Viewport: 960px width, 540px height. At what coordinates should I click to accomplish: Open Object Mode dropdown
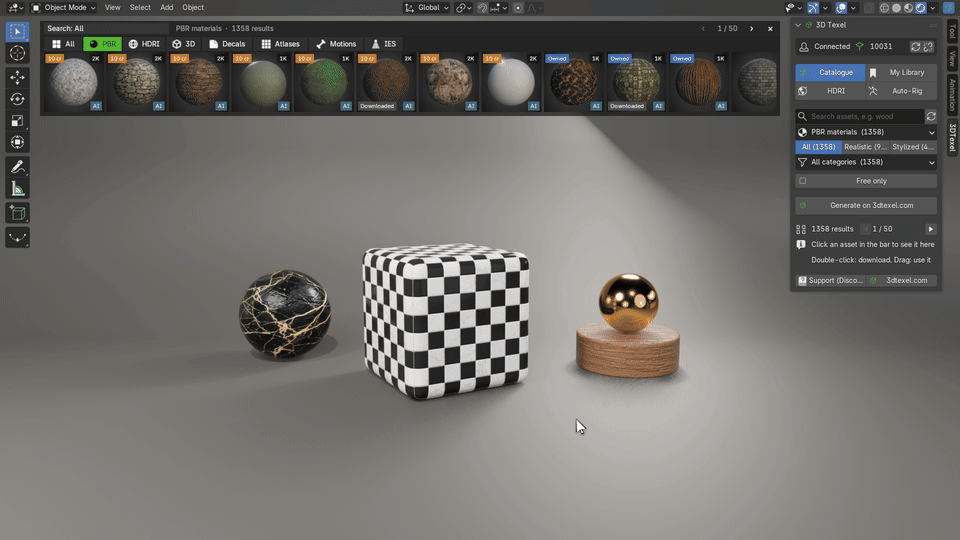64,8
